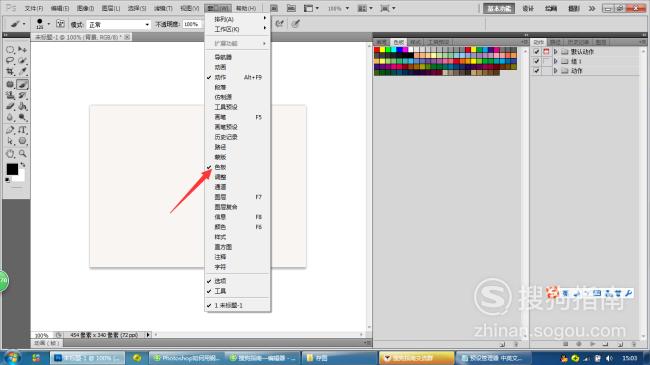Select the Paint Bucket tool
This screenshot has width=650, height=365.
click(22, 106)
